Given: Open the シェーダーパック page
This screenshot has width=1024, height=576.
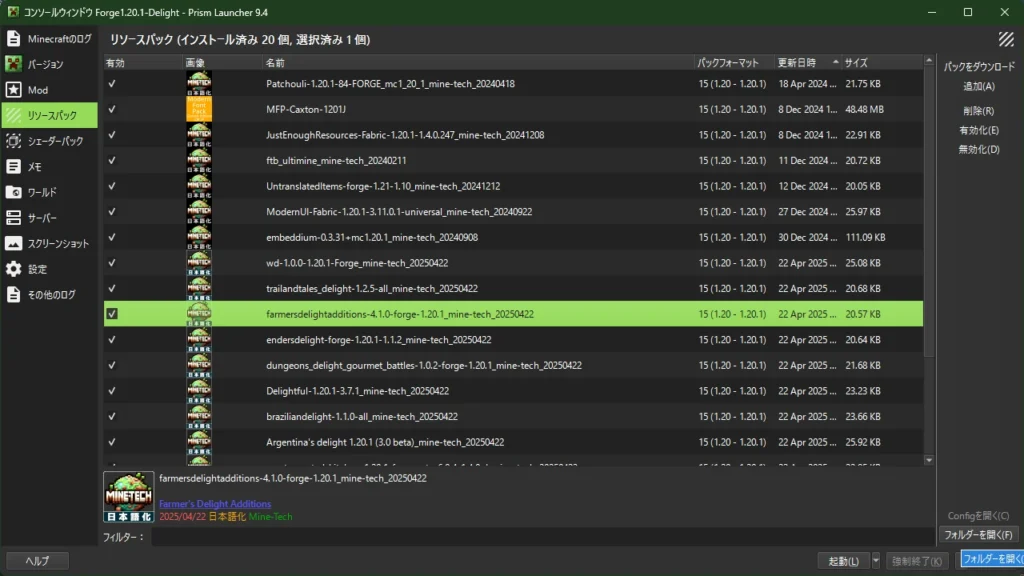Looking at the screenshot, I should [x=50, y=141].
